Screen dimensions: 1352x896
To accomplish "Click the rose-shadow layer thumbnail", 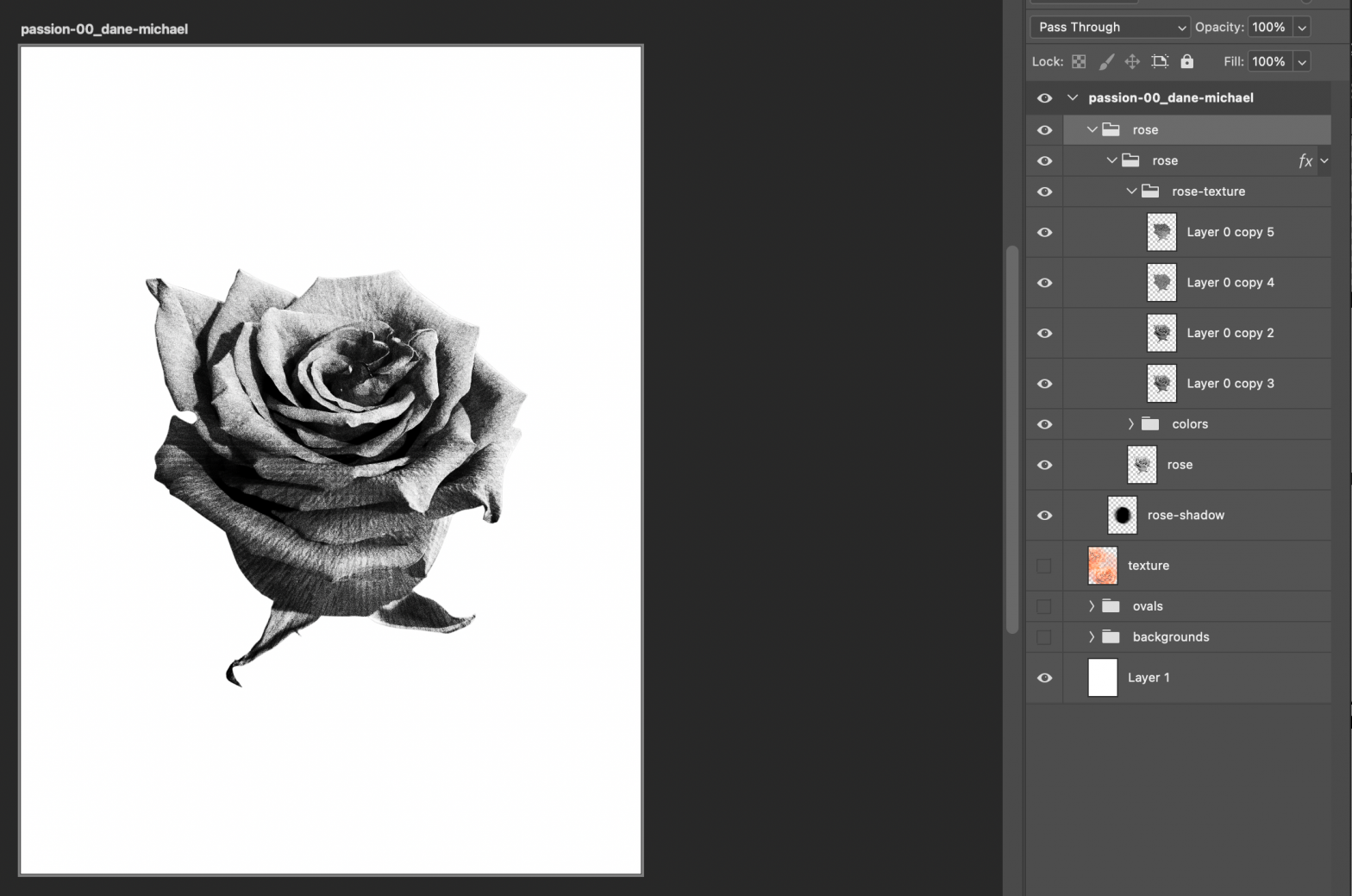I will [1122, 516].
